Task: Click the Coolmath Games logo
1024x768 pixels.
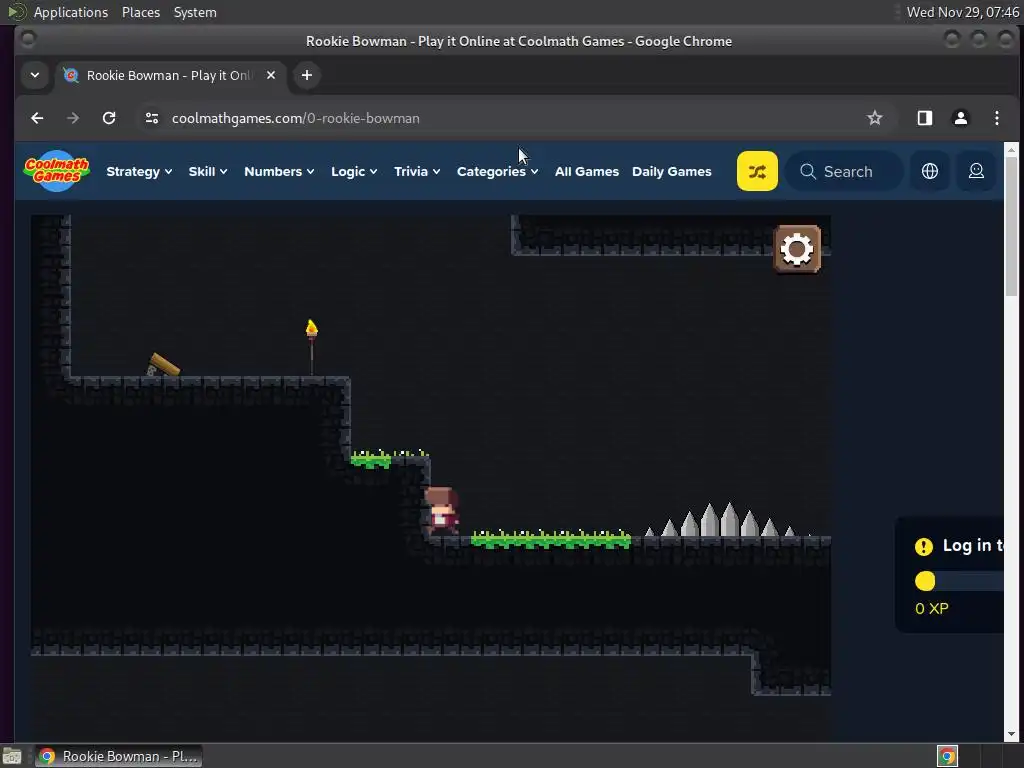Action: [x=57, y=171]
